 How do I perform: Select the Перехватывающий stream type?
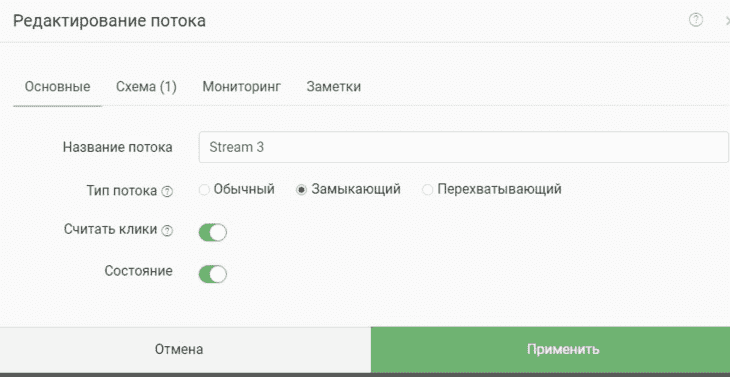click(x=427, y=190)
